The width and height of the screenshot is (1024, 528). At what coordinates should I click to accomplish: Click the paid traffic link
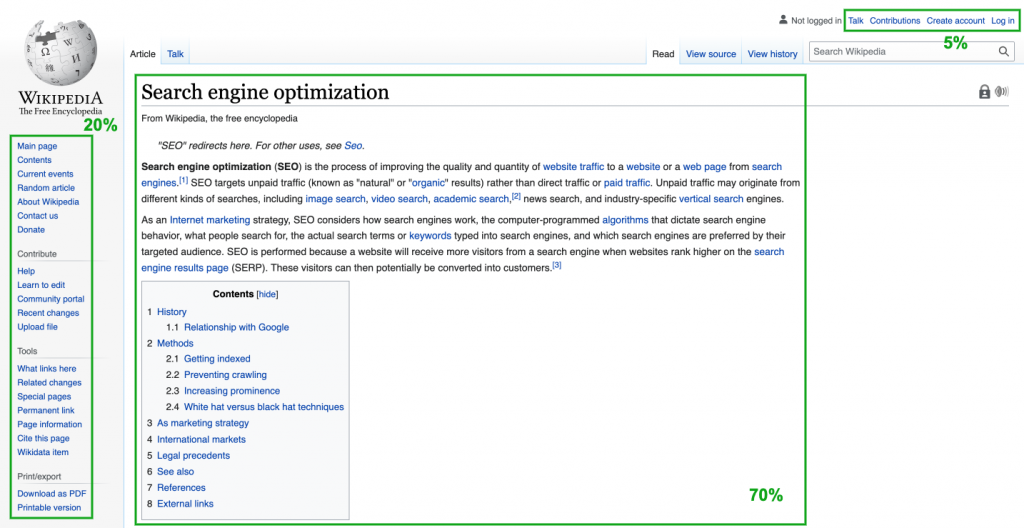[x=627, y=183]
